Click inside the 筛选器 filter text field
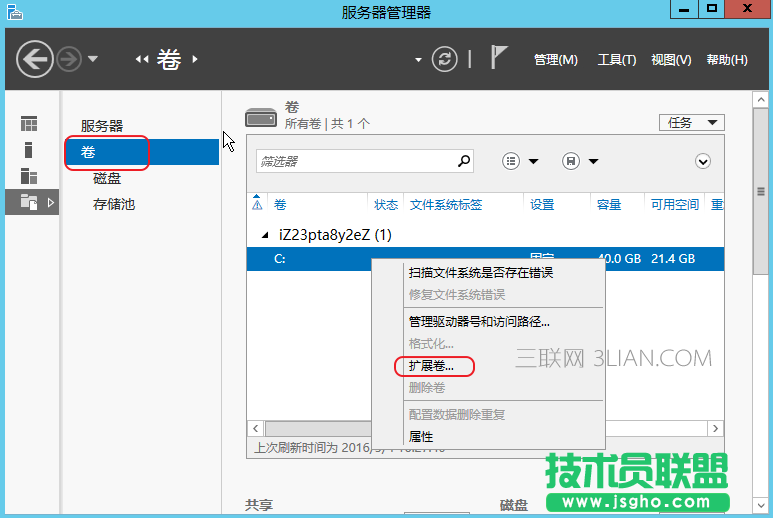This screenshot has height=518, width=773. (x=353, y=160)
